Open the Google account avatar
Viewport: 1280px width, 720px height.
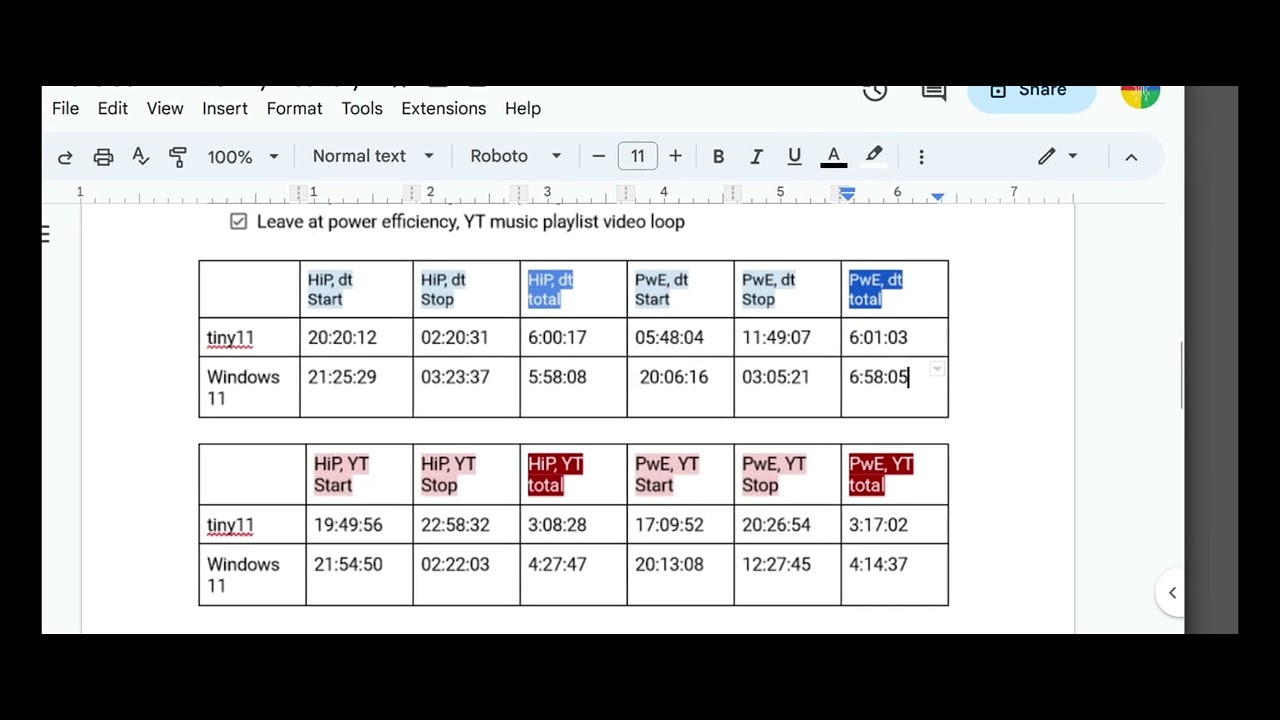click(x=1140, y=96)
